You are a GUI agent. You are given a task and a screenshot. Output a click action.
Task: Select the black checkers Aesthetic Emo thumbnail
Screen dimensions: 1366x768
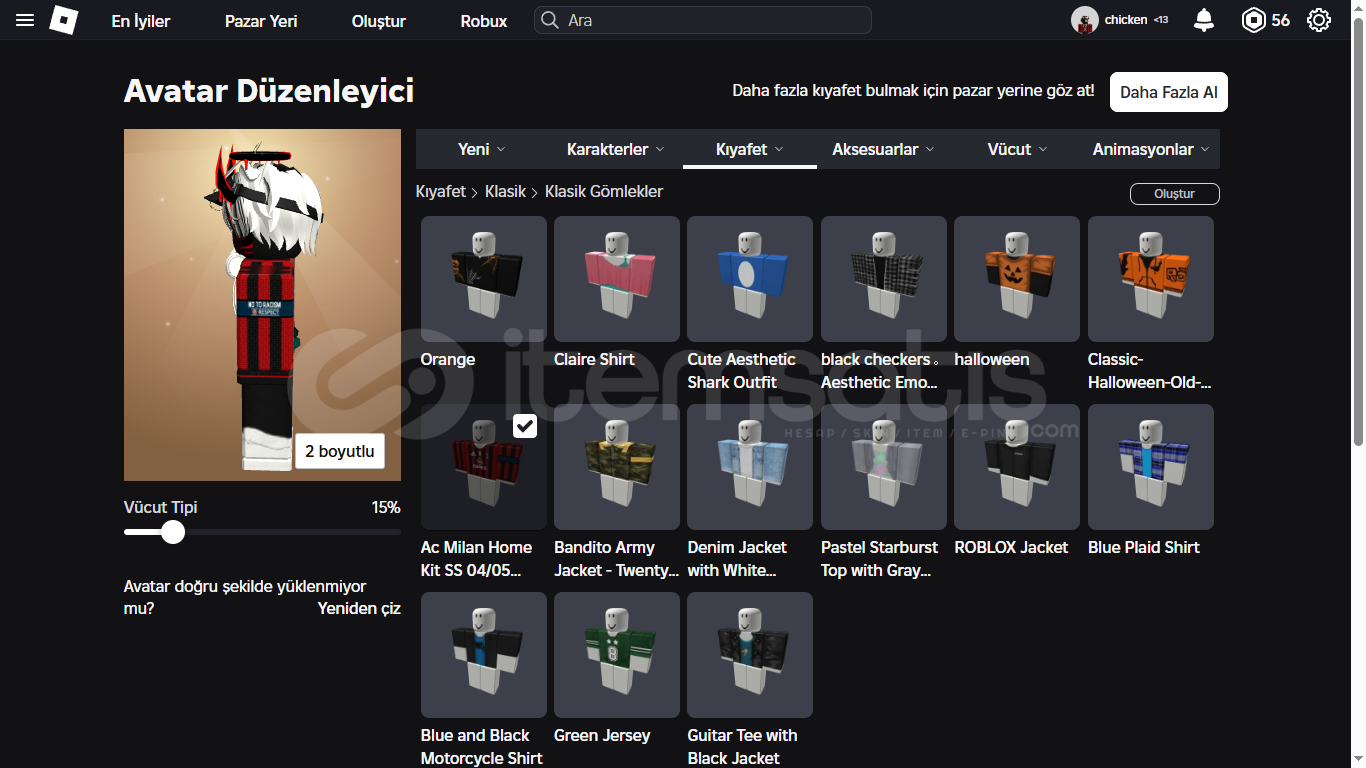(884, 279)
